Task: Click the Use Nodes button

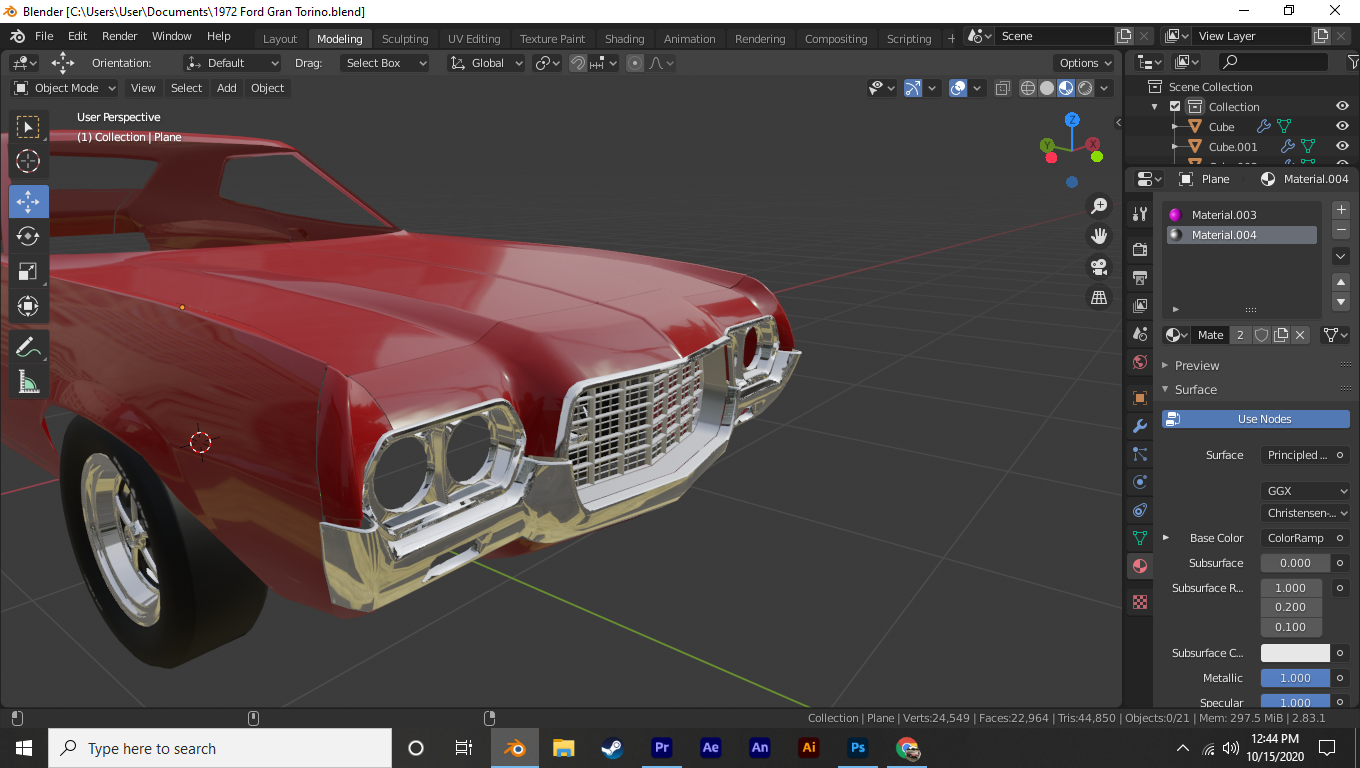Action: 1256,419
